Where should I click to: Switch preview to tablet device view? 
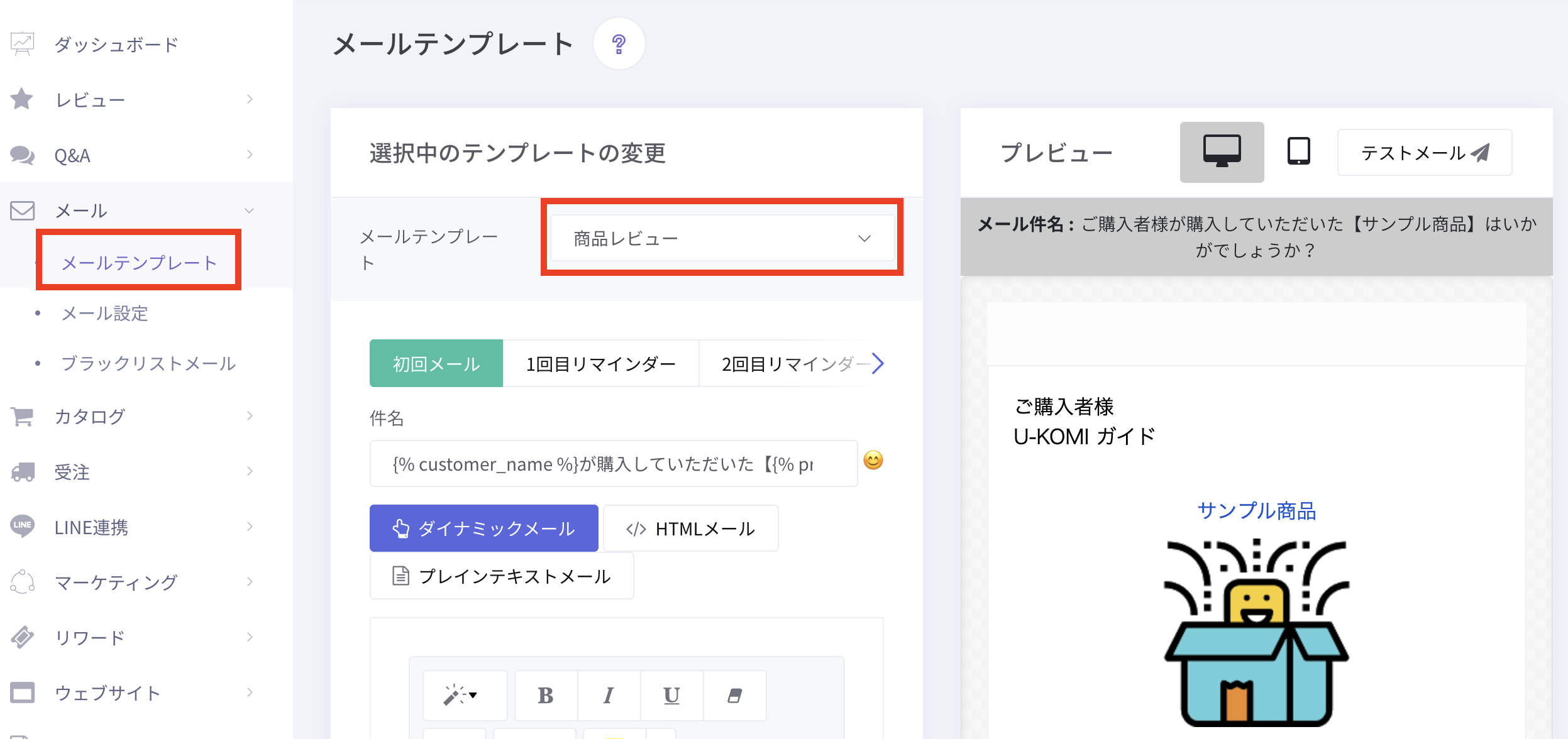coord(1298,152)
